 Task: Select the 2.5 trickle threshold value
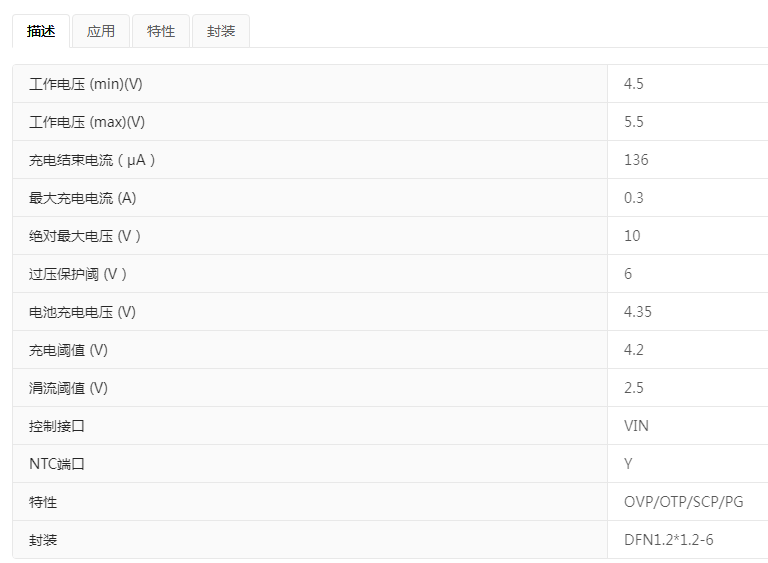tap(634, 388)
